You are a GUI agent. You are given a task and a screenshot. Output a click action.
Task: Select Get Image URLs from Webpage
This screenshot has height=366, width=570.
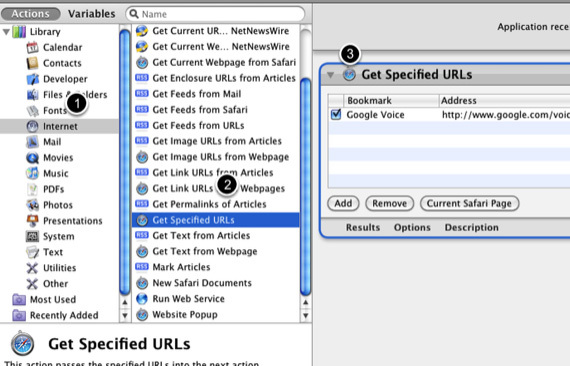(x=216, y=157)
